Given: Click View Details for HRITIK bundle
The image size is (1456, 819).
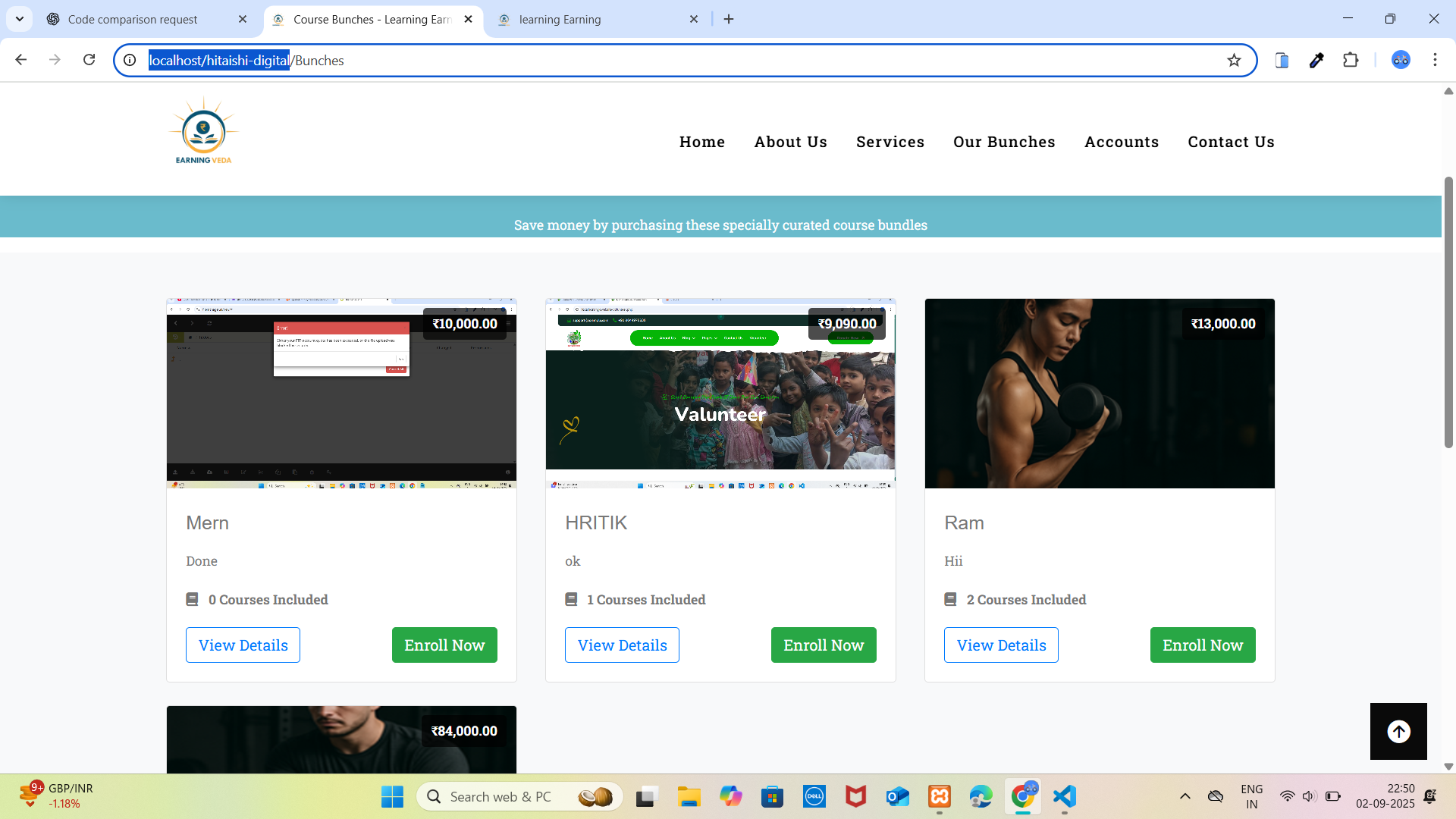Looking at the screenshot, I should 622,645.
